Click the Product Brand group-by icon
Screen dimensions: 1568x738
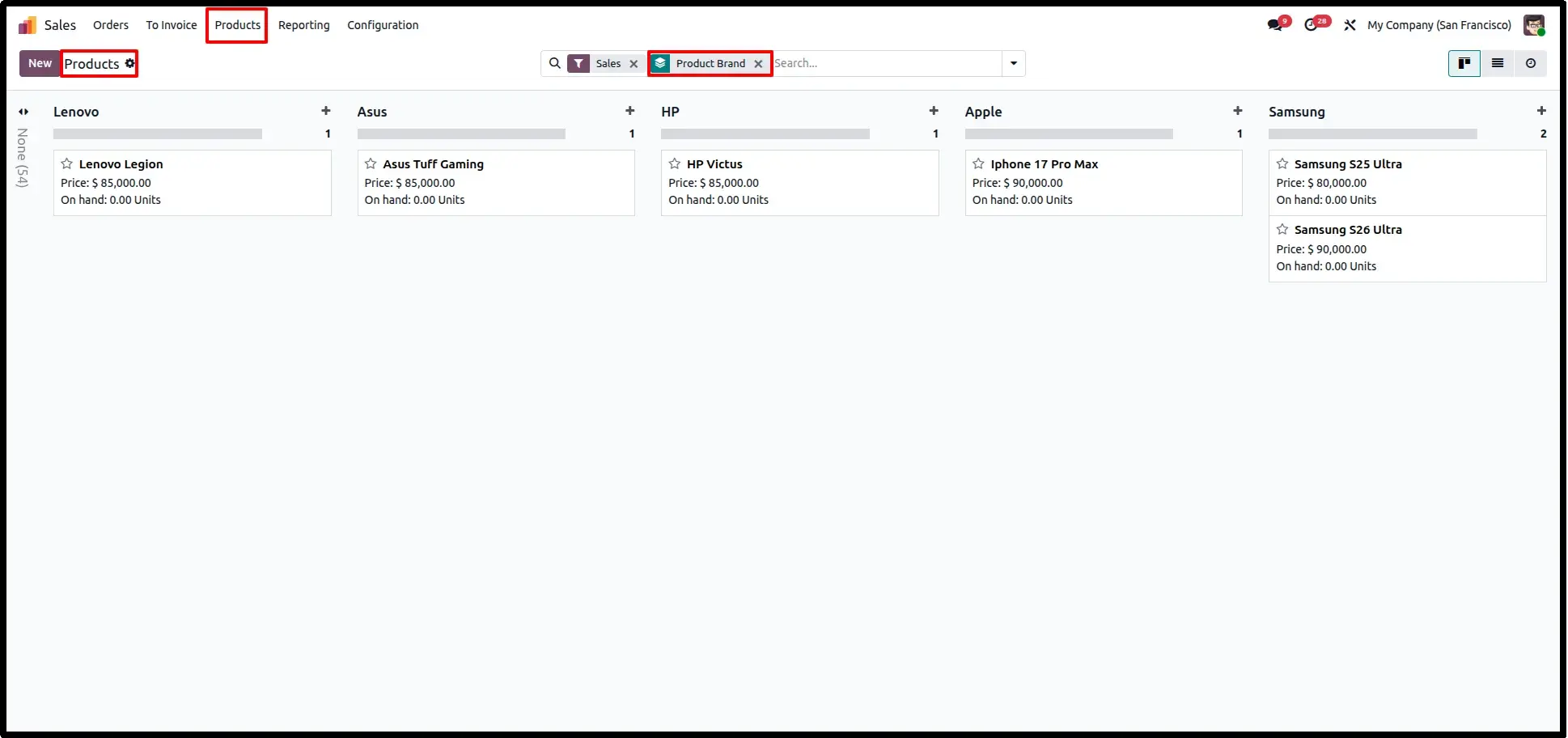(x=661, y=63)
